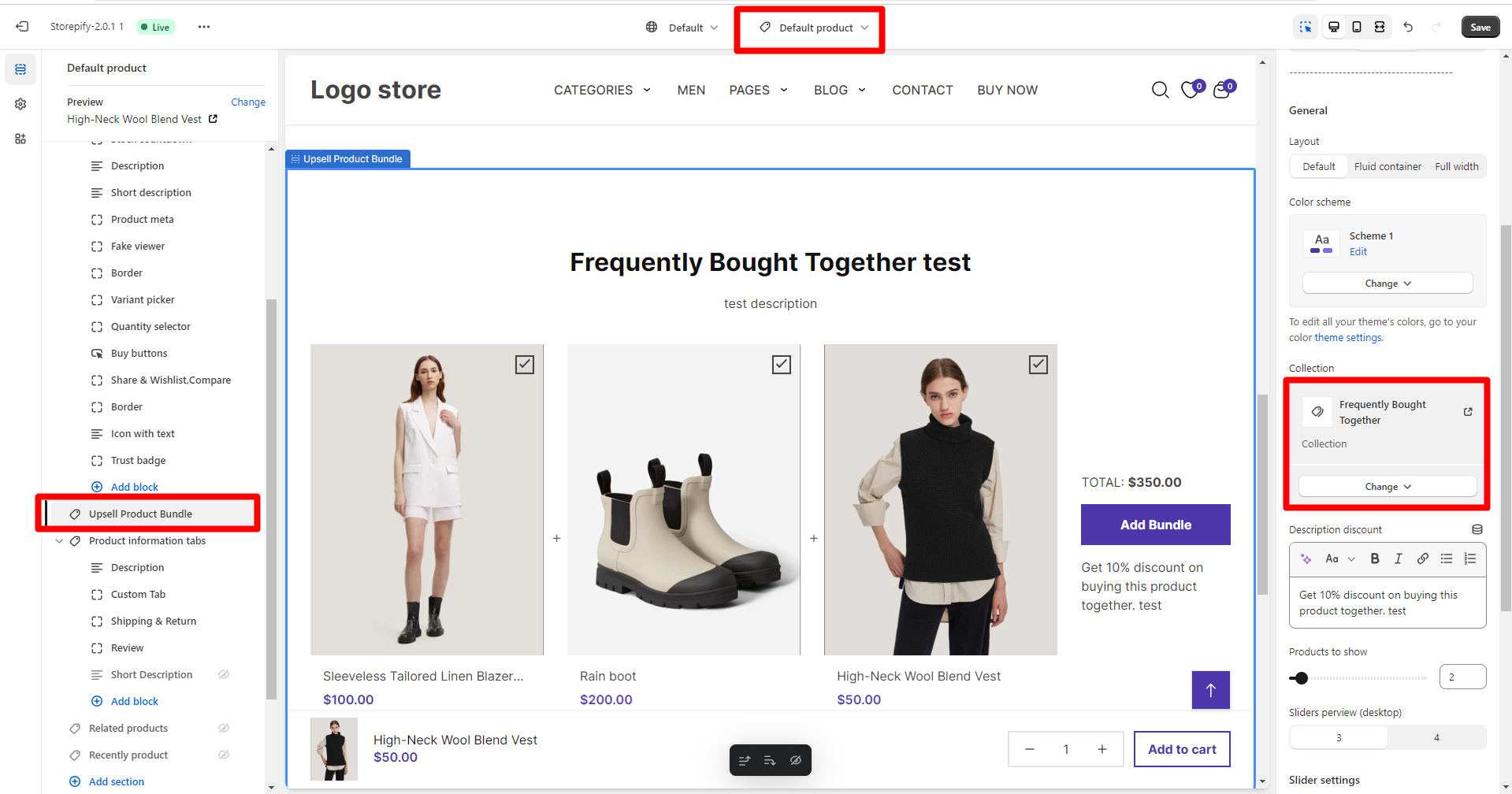Click the move section down icon in floating toolbar
This screenshot has height=794, width=1512.
coord(770,760)
